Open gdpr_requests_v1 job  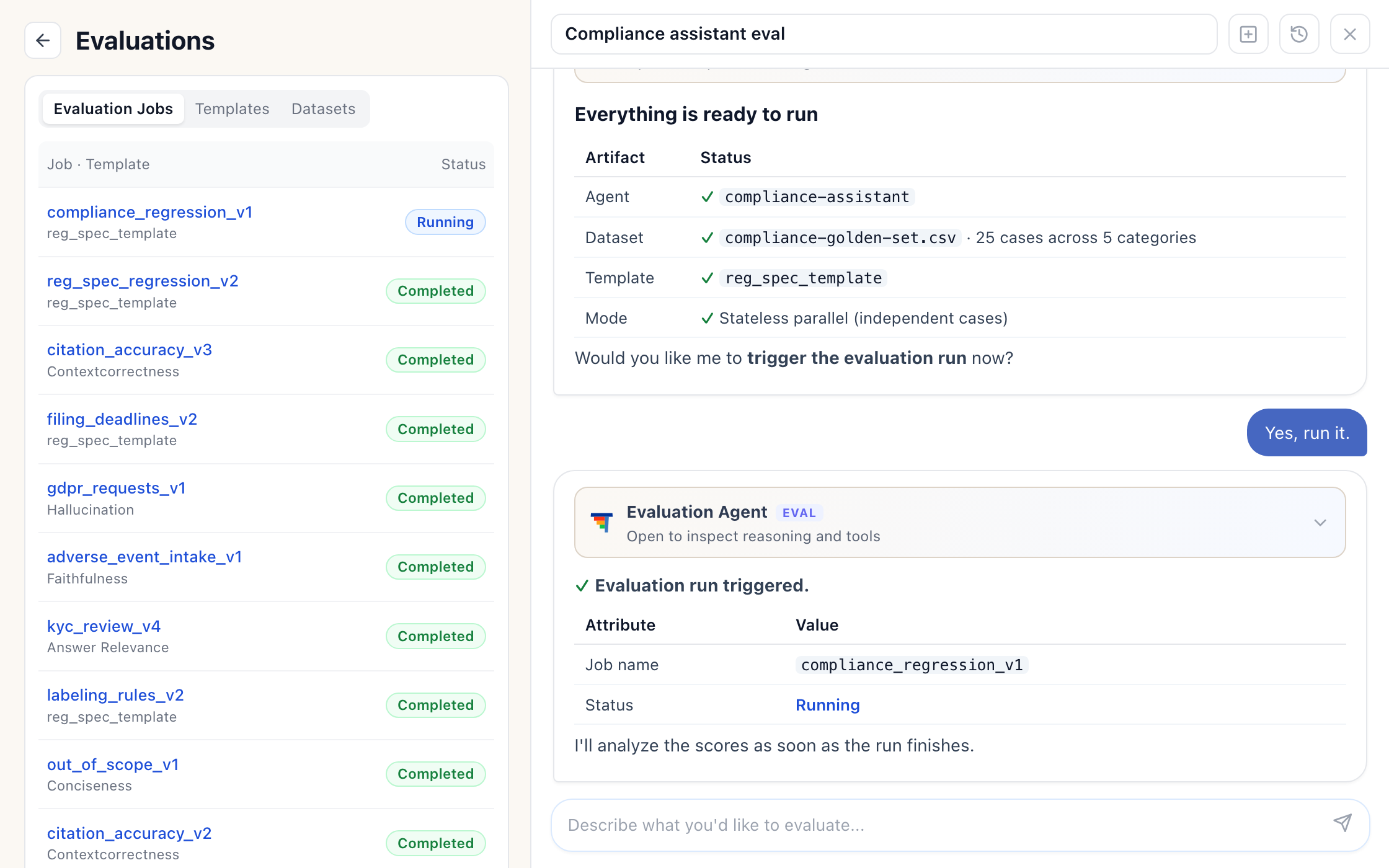[x=117, y=488]
